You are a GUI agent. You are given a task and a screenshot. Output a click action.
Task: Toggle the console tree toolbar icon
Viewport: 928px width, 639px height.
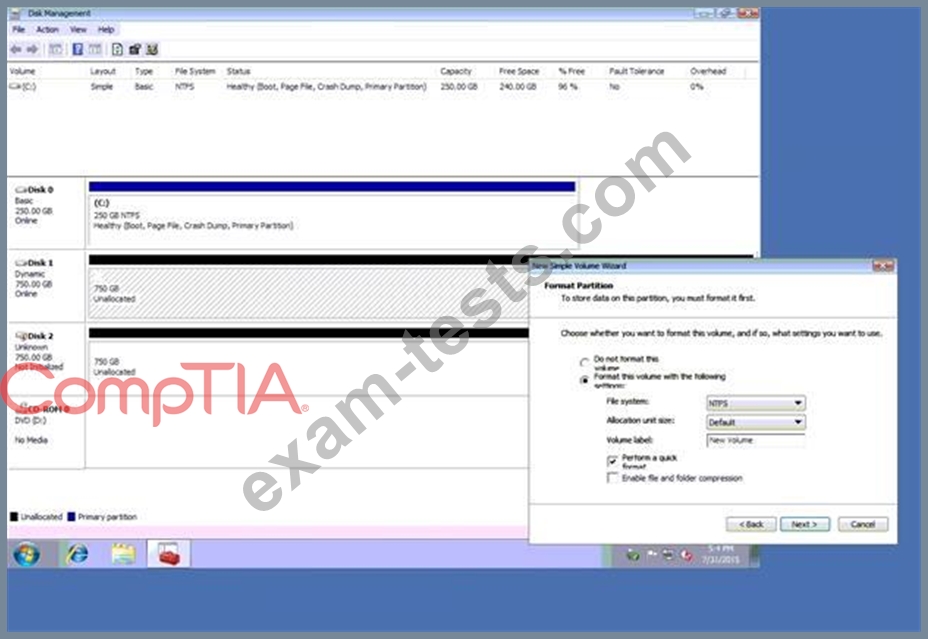pos(56,50)
